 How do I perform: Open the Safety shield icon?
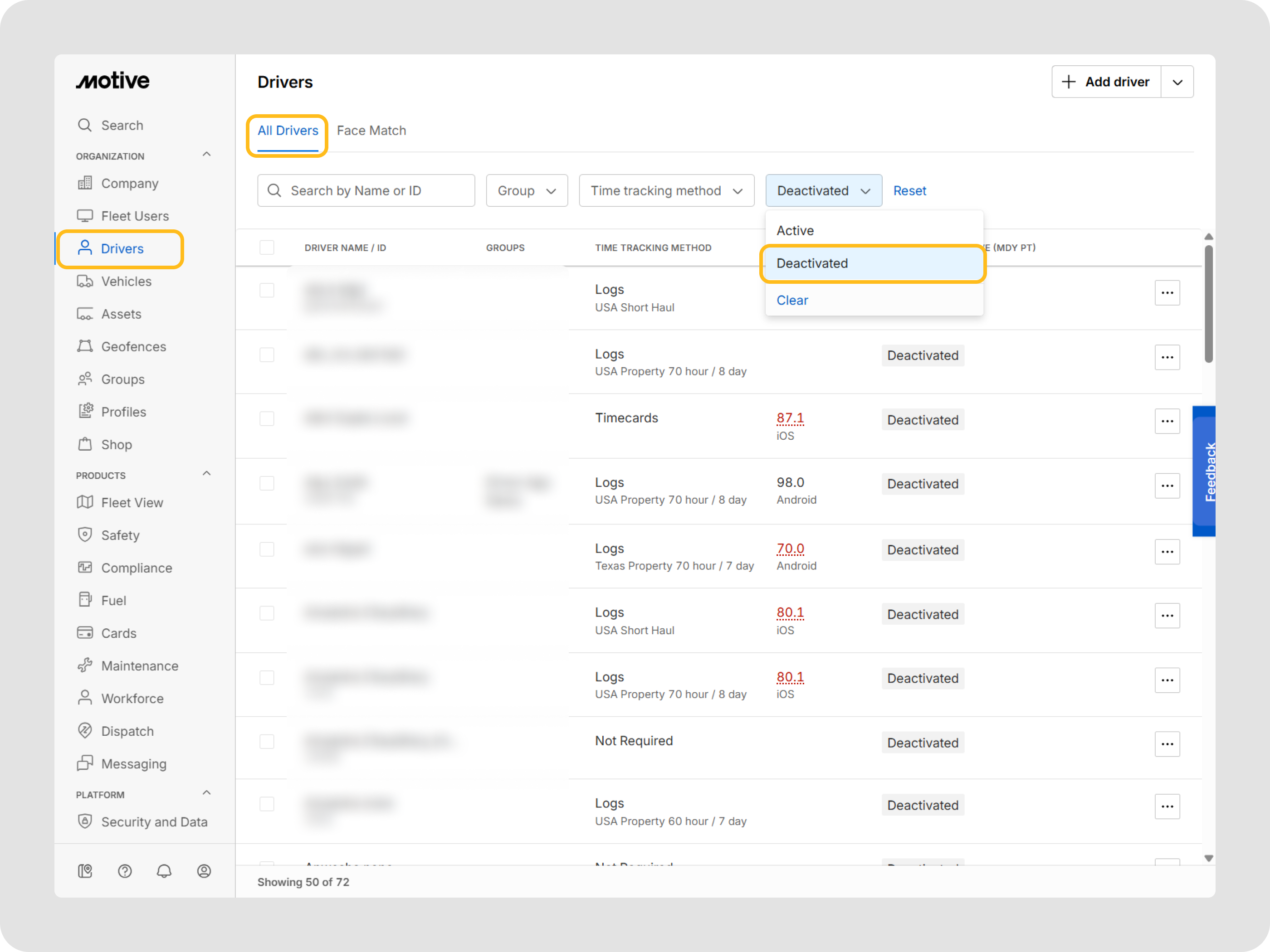85,535
